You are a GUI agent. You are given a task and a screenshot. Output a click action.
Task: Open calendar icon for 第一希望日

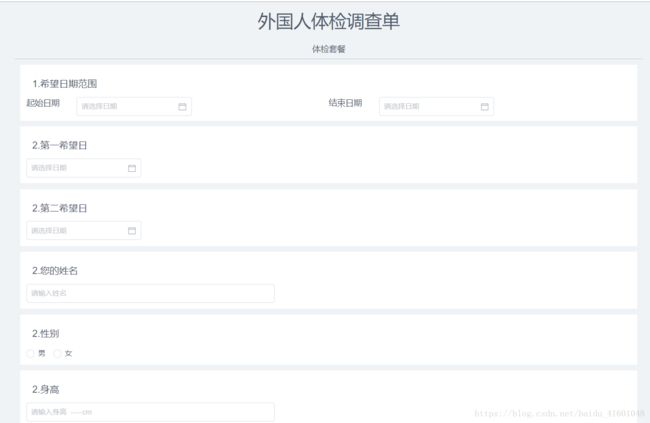point(132,168)
